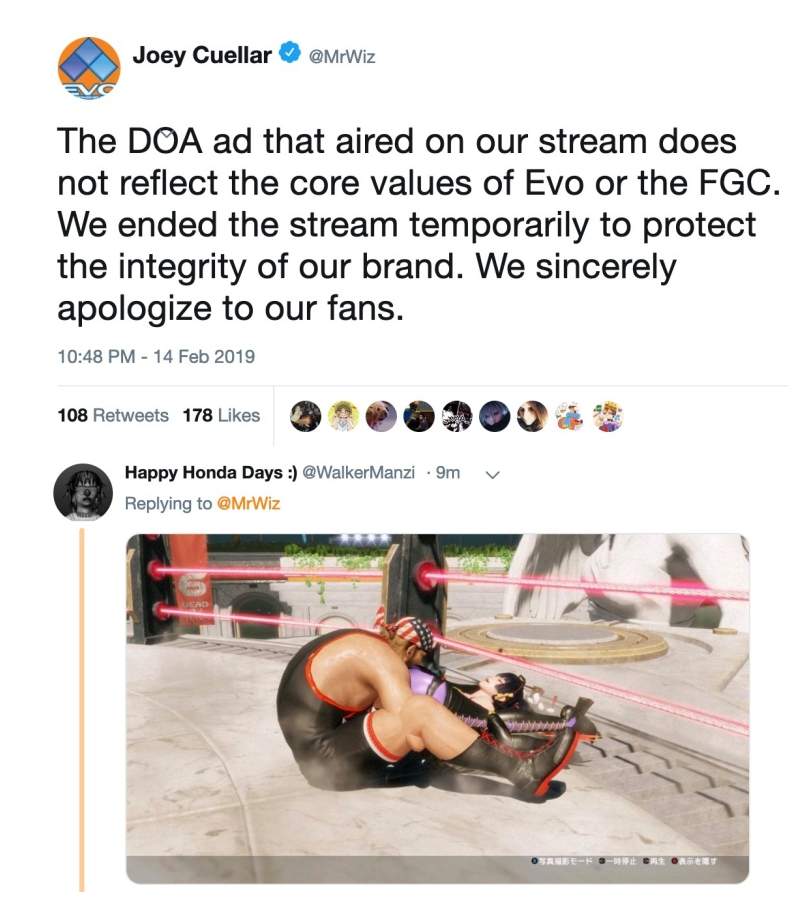Open second liker avatar with blonde character
Viewport: 800px width, 900px height.
tap(343, 416)
